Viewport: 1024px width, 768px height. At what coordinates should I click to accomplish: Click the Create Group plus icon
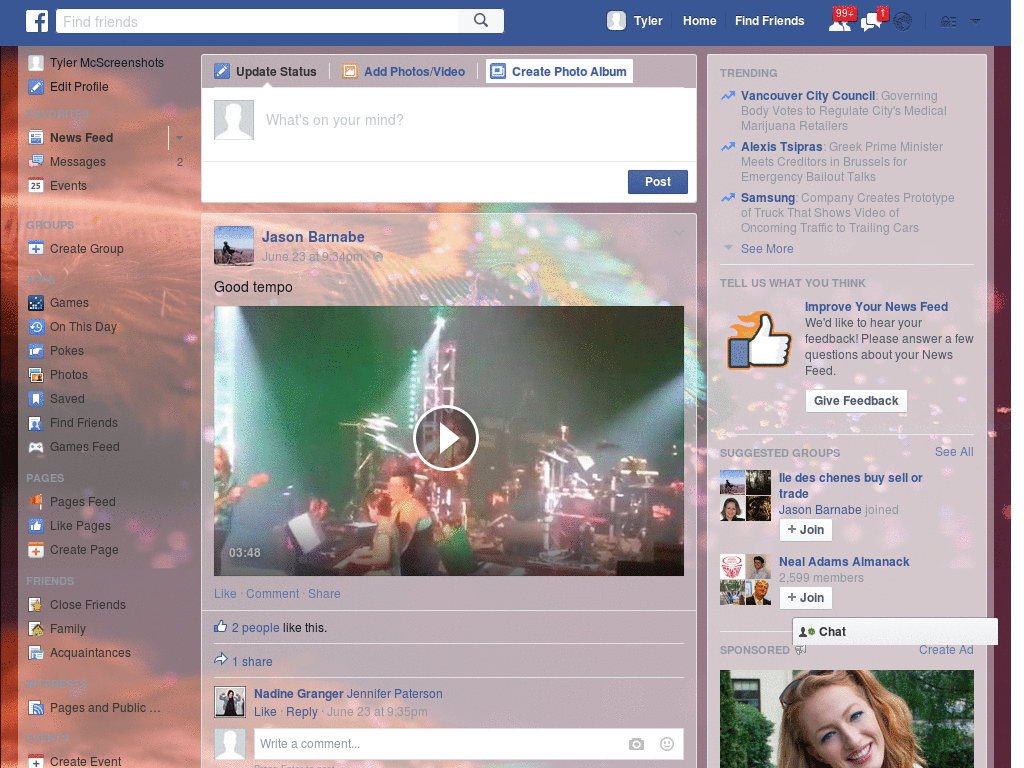36,249
